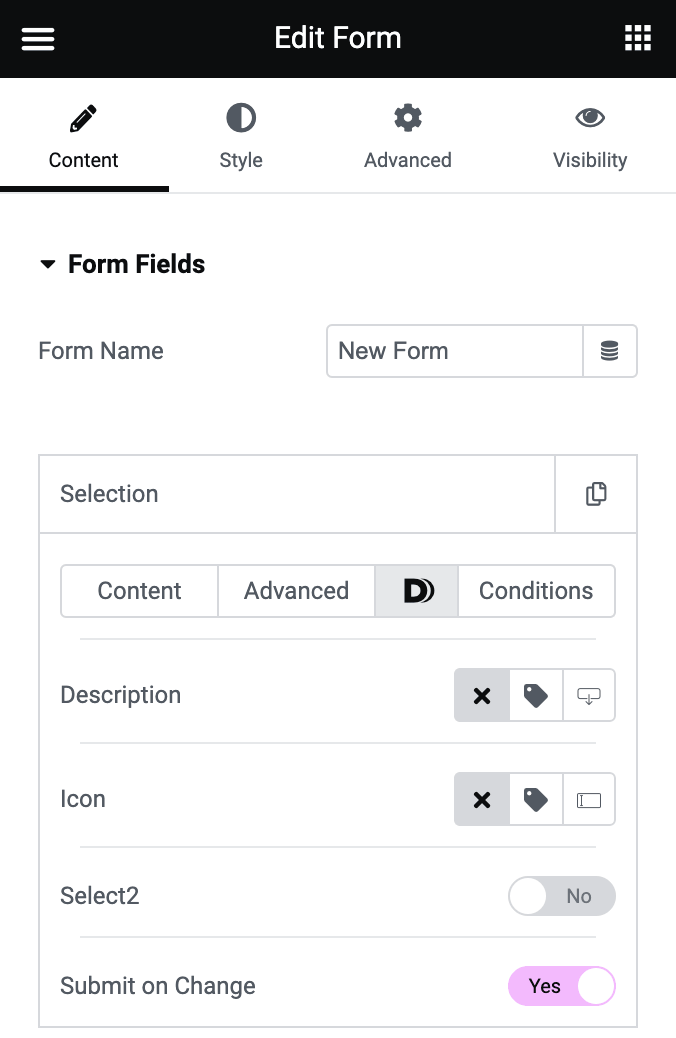Disable Submit on Change
The image size is (676, 1038).
pyautogui.click(x=562, y=986)
